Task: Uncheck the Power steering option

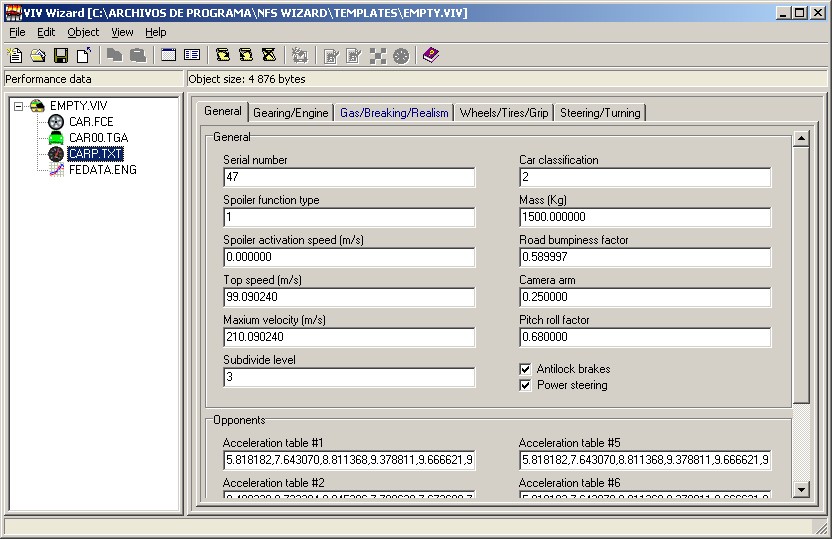Action: (x=525, y=385)
